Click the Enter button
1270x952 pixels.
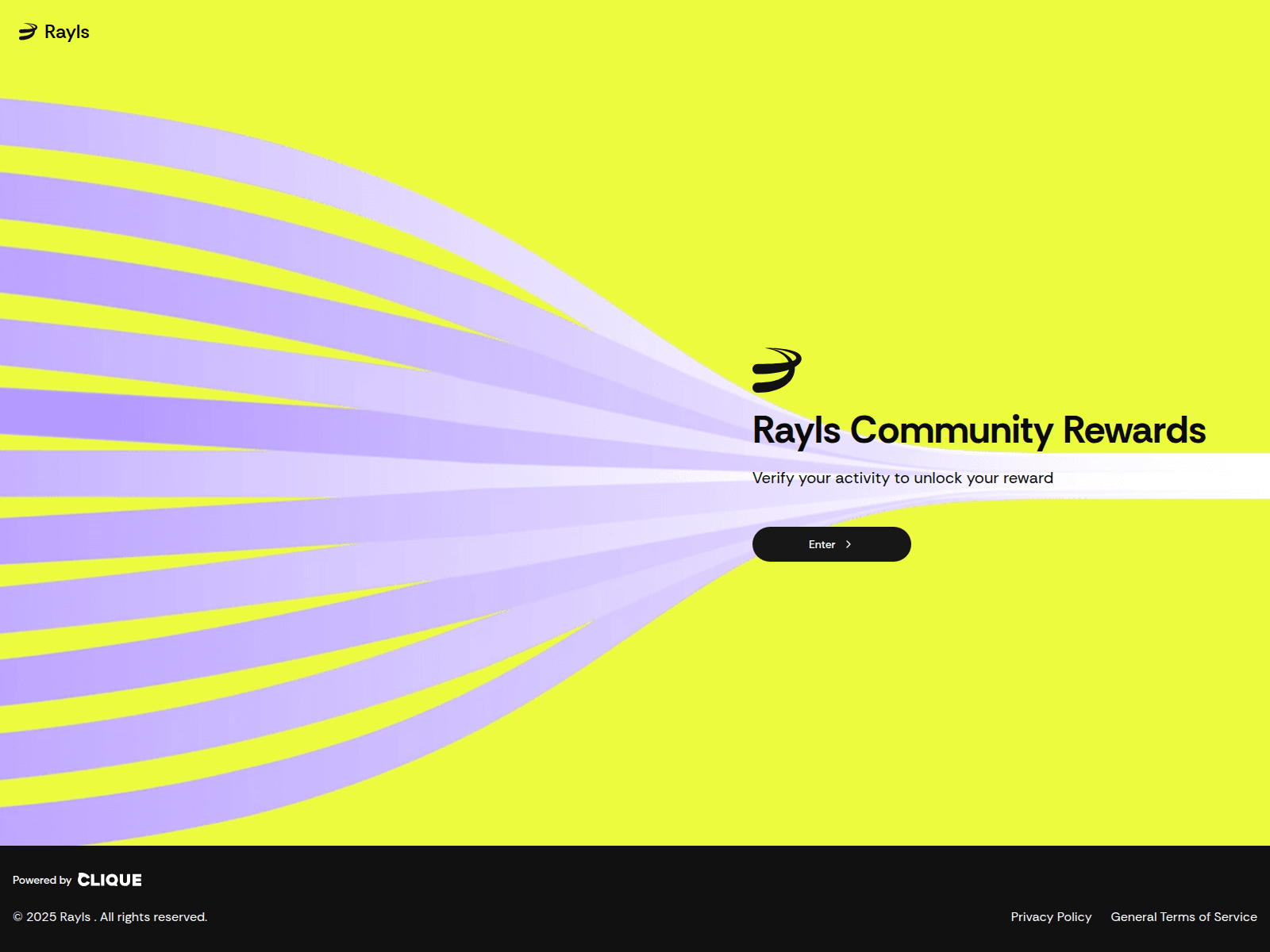(831, 544)
